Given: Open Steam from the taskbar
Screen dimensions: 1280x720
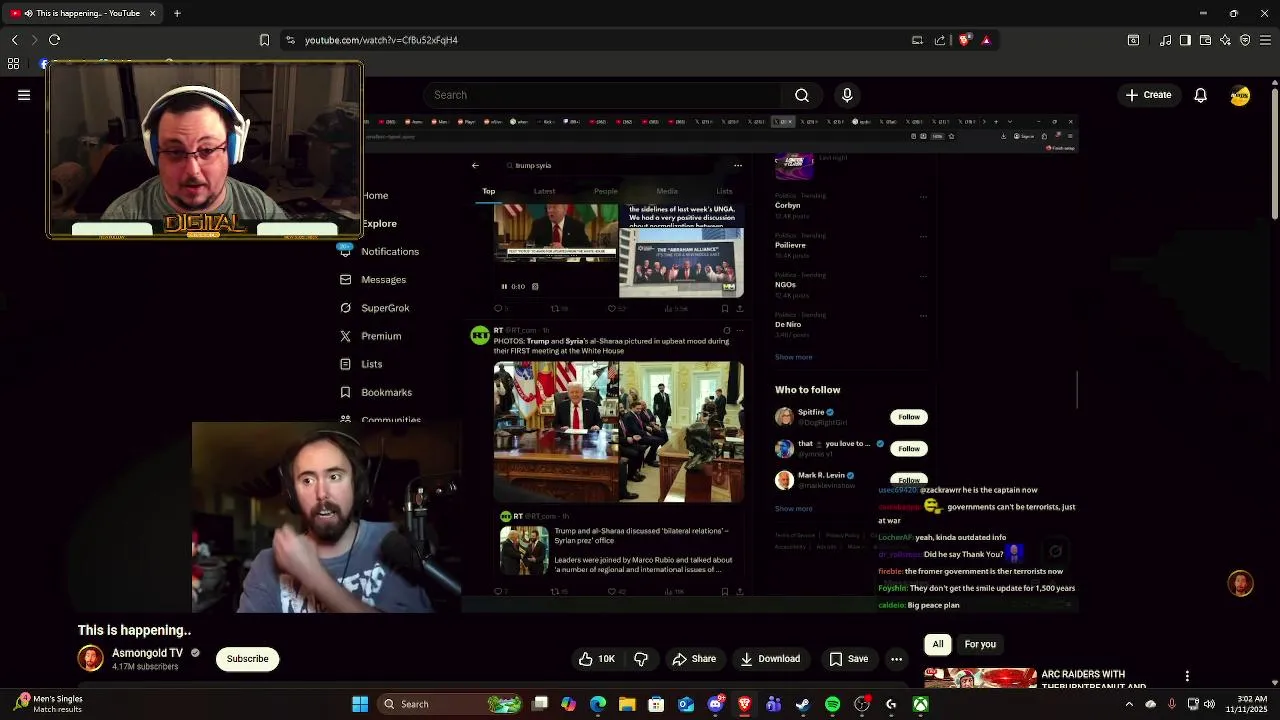Looking at the screenshot, I should pyautogui.click(x=802, y=704).
